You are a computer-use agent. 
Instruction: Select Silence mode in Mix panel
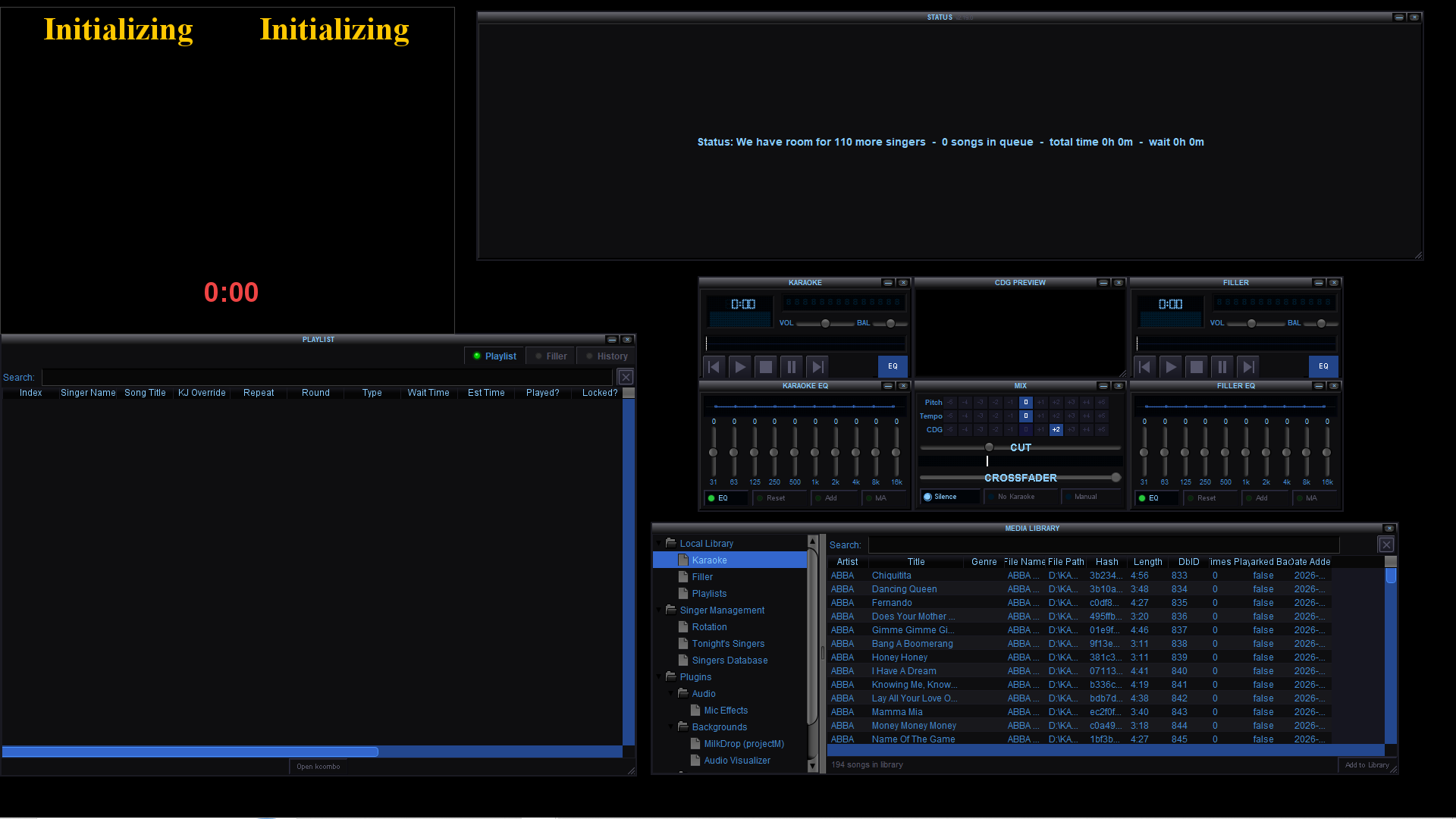click(x=949, y=497)
